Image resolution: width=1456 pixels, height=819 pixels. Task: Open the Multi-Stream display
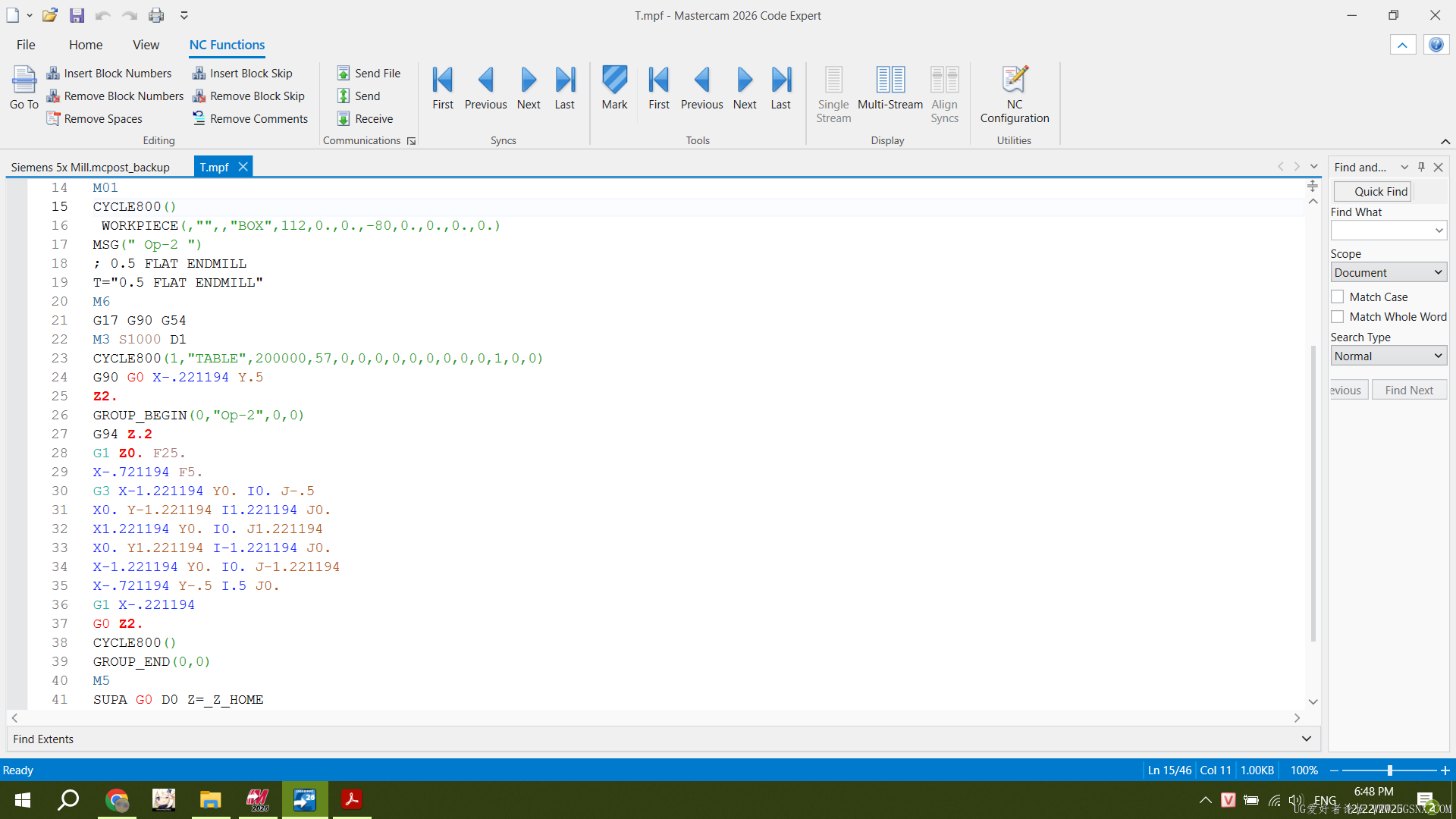pos(890,87)
